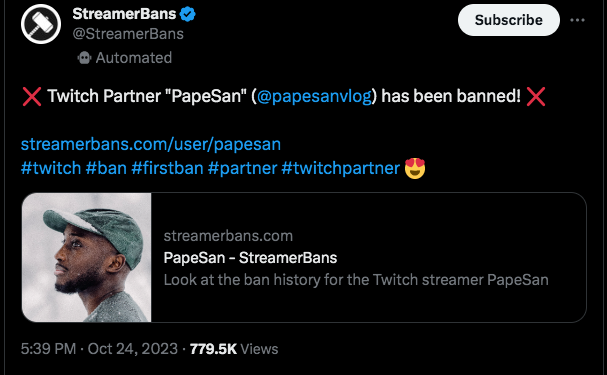Click the PapeSan preview card photo
Image resolution: width=607 pixels, height=375 pixels.
tap(87, 257)
